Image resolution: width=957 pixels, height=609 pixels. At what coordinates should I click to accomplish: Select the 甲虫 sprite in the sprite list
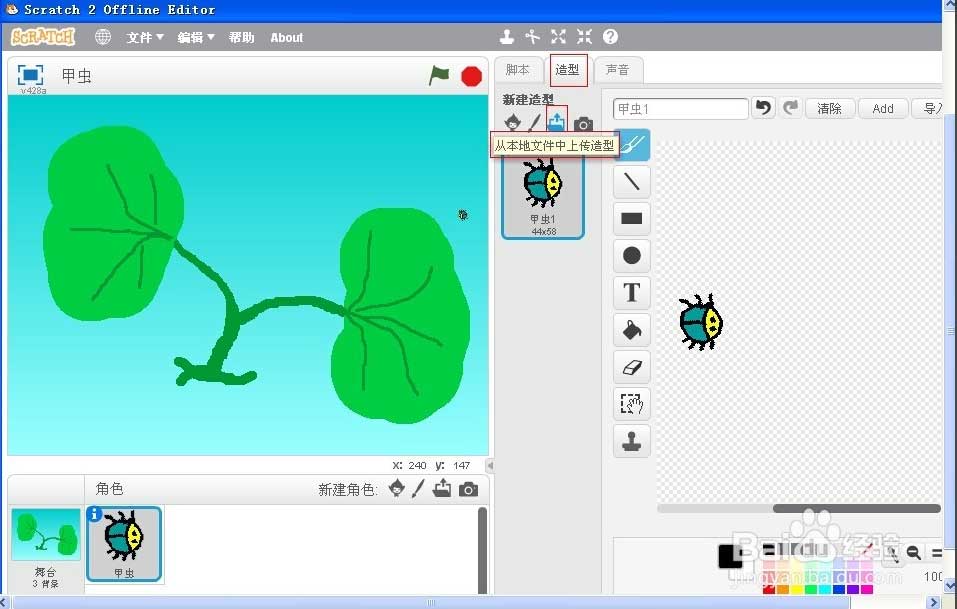click(125, 544)
